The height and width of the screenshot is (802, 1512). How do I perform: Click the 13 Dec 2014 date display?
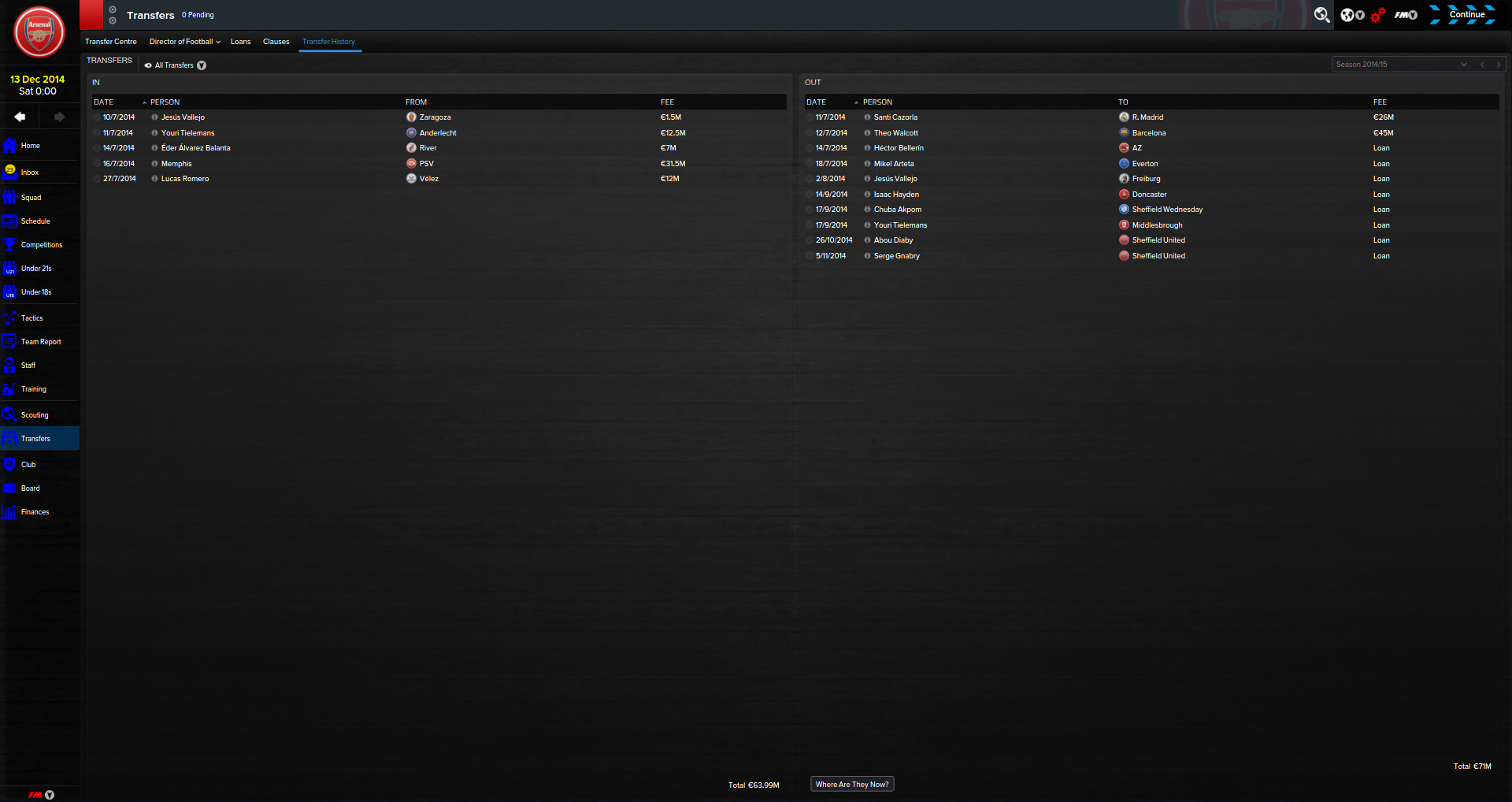click(x=37, y=80)
